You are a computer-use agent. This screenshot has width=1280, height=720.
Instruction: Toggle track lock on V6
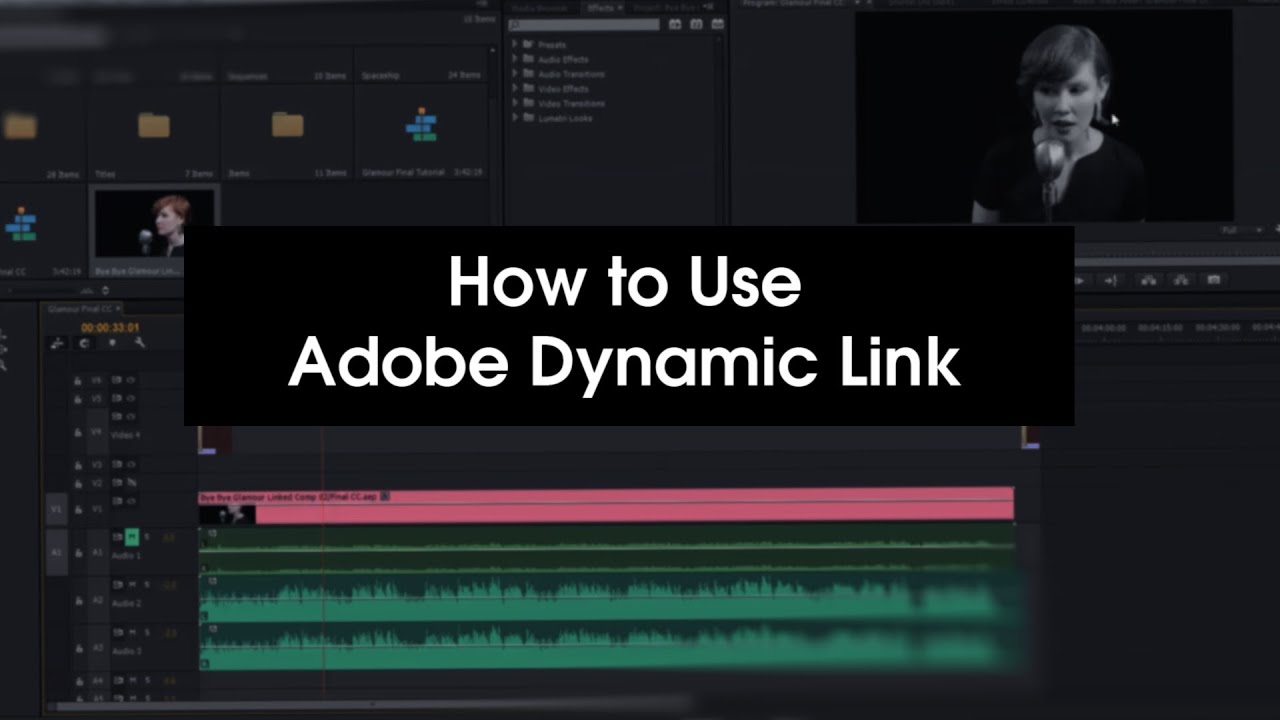click(78, 381)
